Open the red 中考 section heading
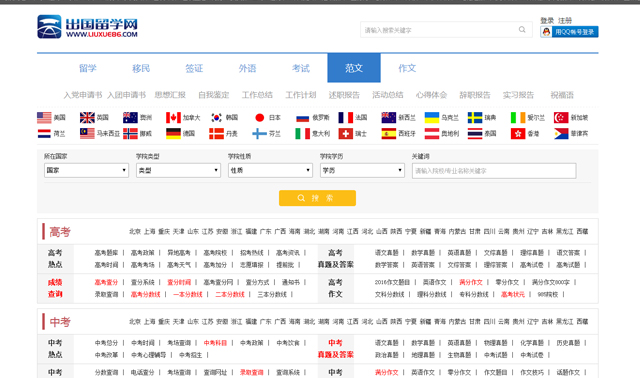This screenshot has height=378, width=640. [x=60, y=322]
